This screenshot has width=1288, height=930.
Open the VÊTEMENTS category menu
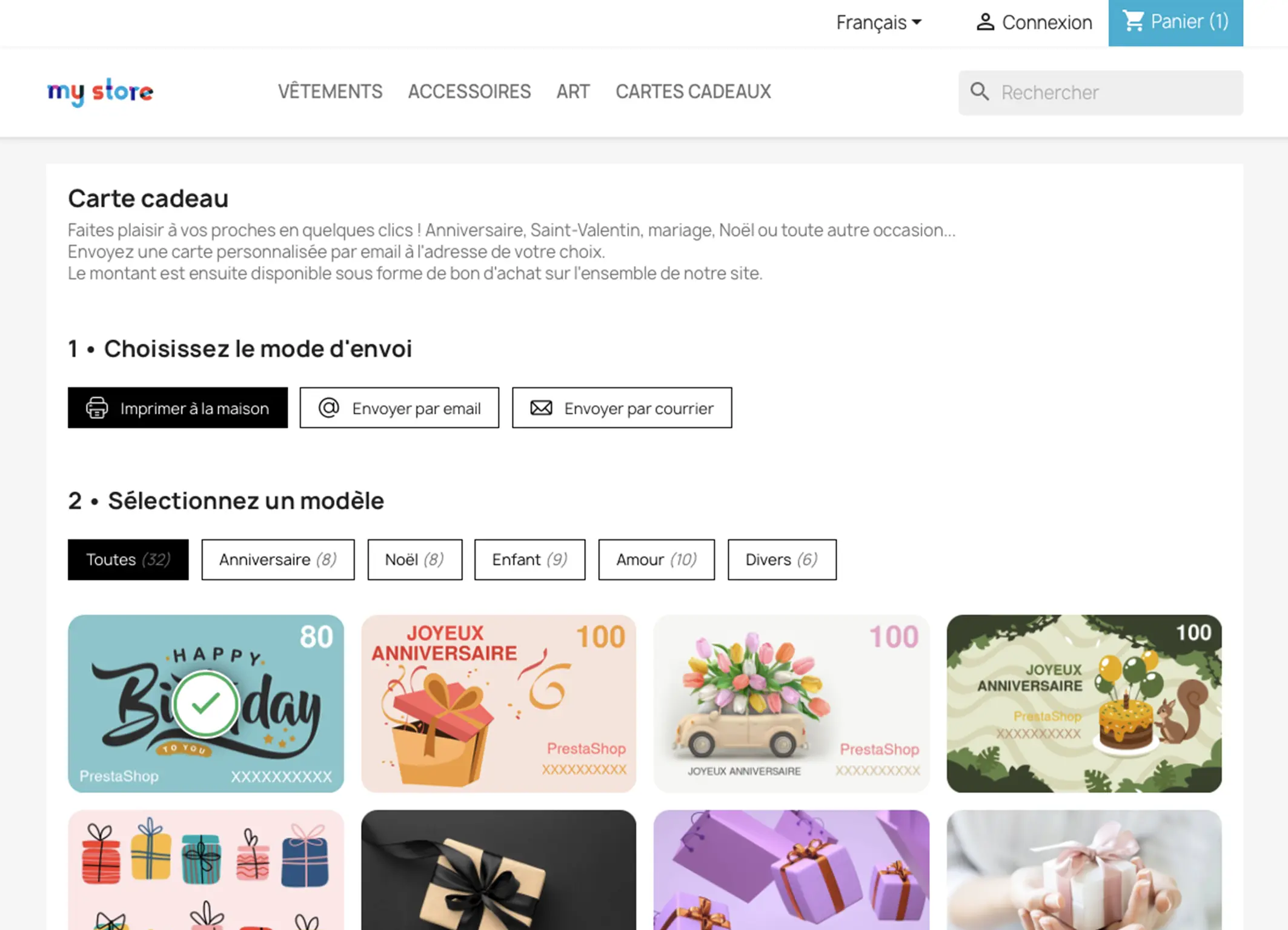(330, 91)
